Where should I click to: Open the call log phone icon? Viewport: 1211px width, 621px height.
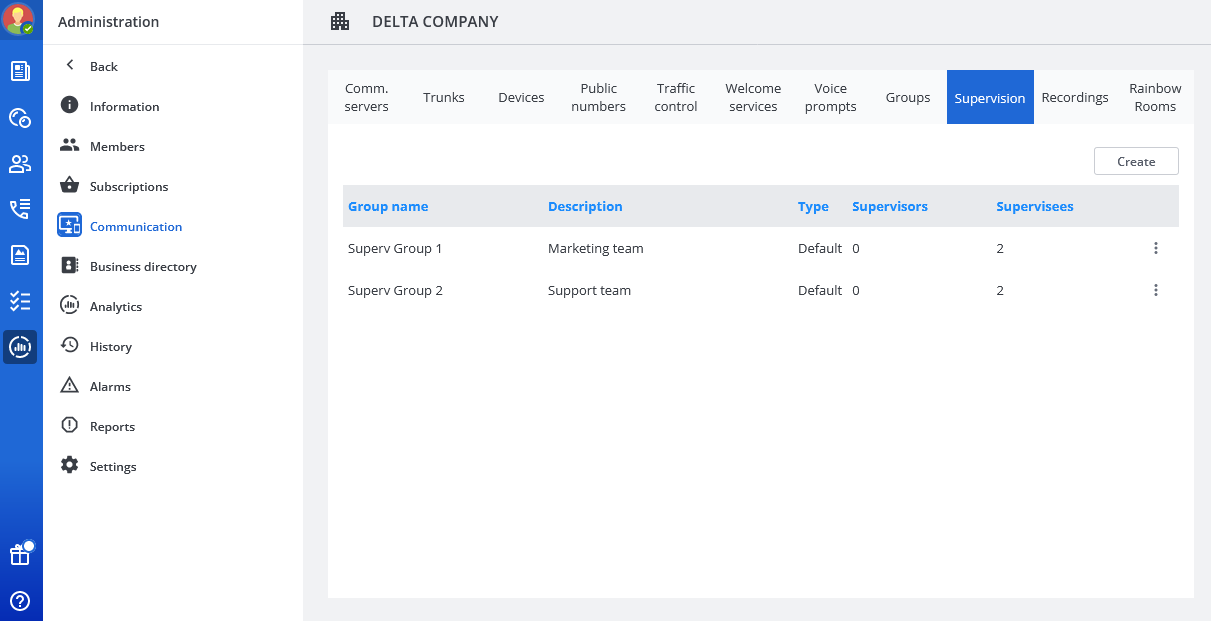[20, 209]
